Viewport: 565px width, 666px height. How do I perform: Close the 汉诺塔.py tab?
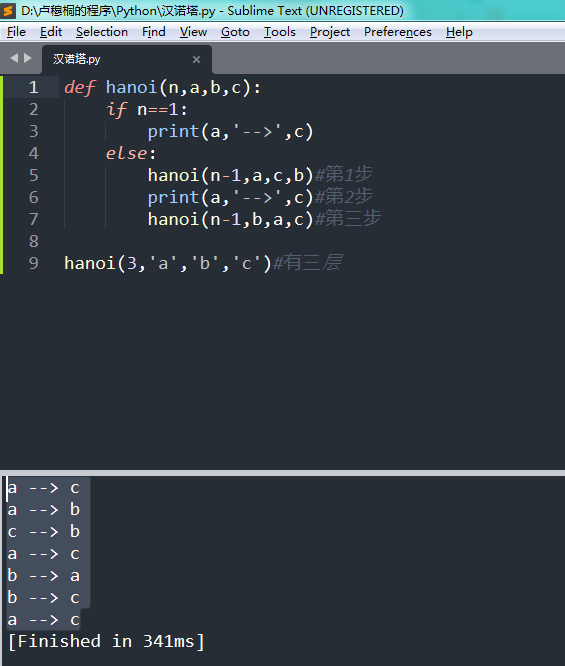[x=196, y=59]
